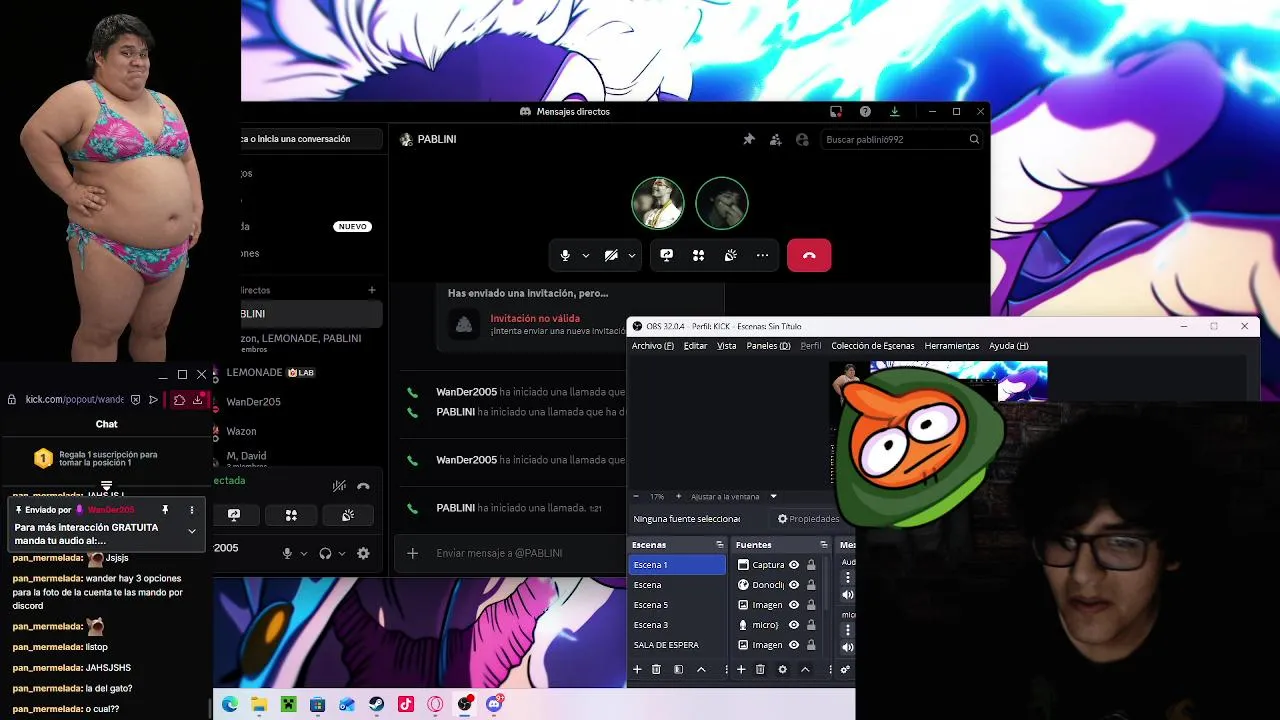Share your screen in Discord call controls

[x=667, y=256]
